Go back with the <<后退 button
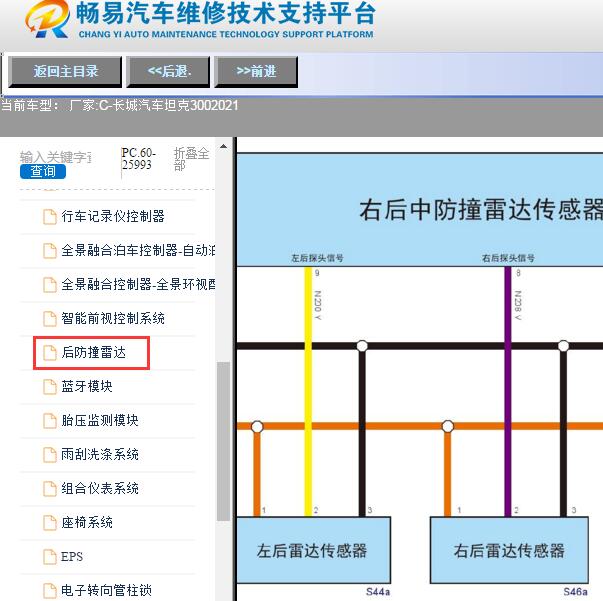Screen dimensions: 603x601 pos(168,72)
